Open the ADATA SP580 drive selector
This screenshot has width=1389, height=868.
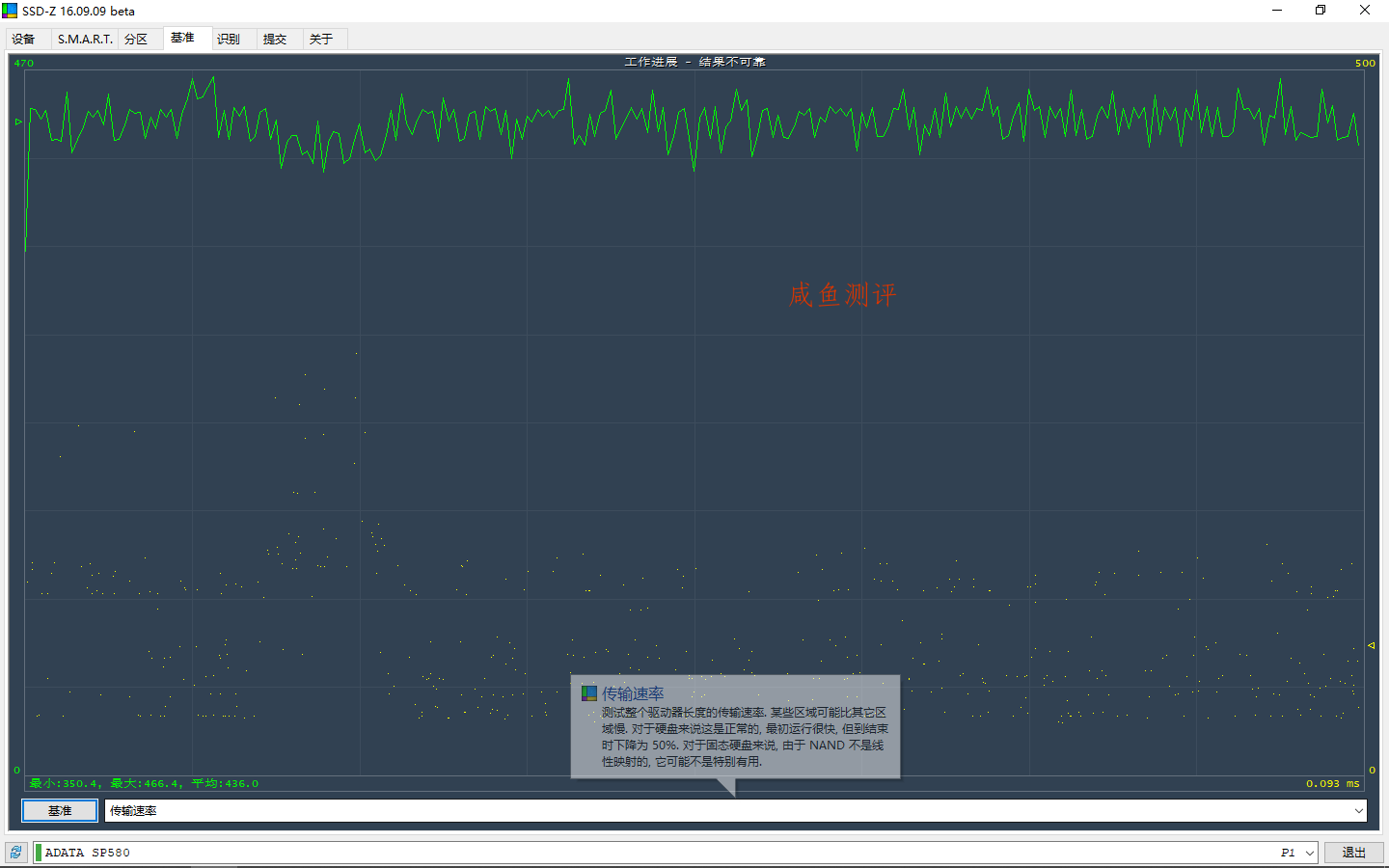point(656,853)
